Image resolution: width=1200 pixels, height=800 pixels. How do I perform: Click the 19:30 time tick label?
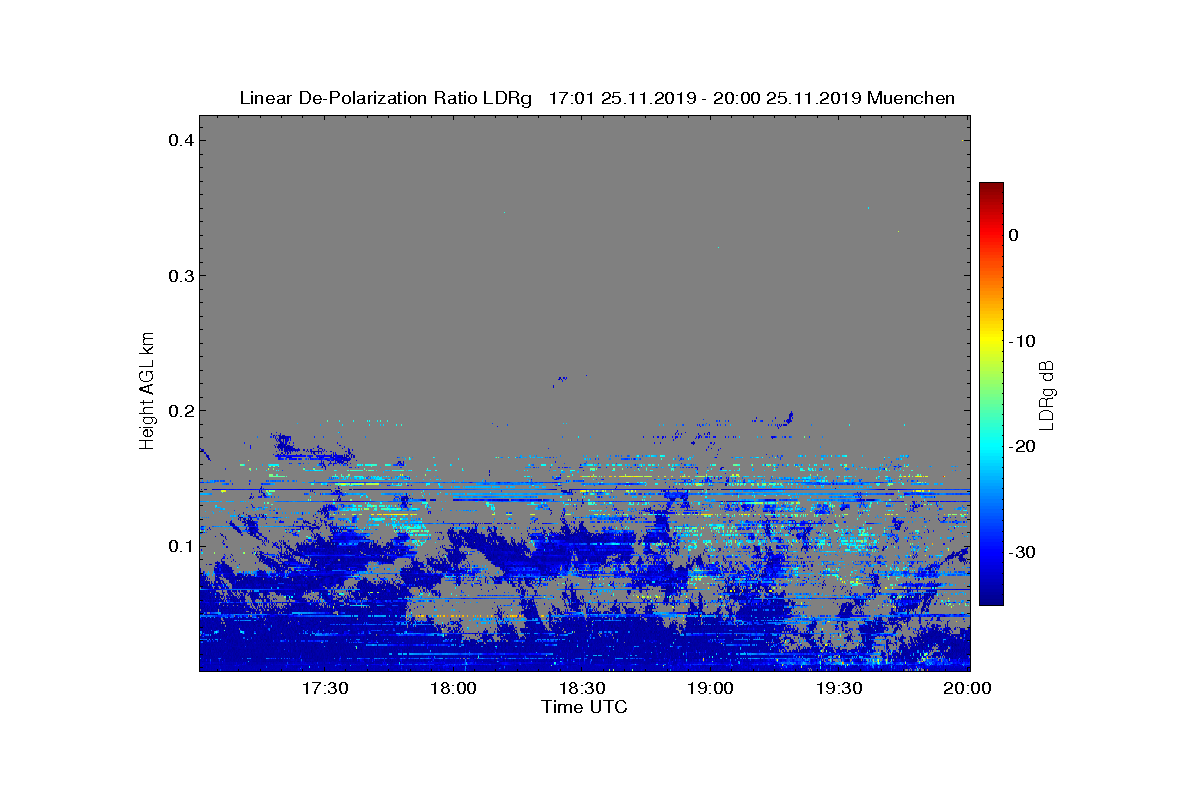click(x=840, y=689)
